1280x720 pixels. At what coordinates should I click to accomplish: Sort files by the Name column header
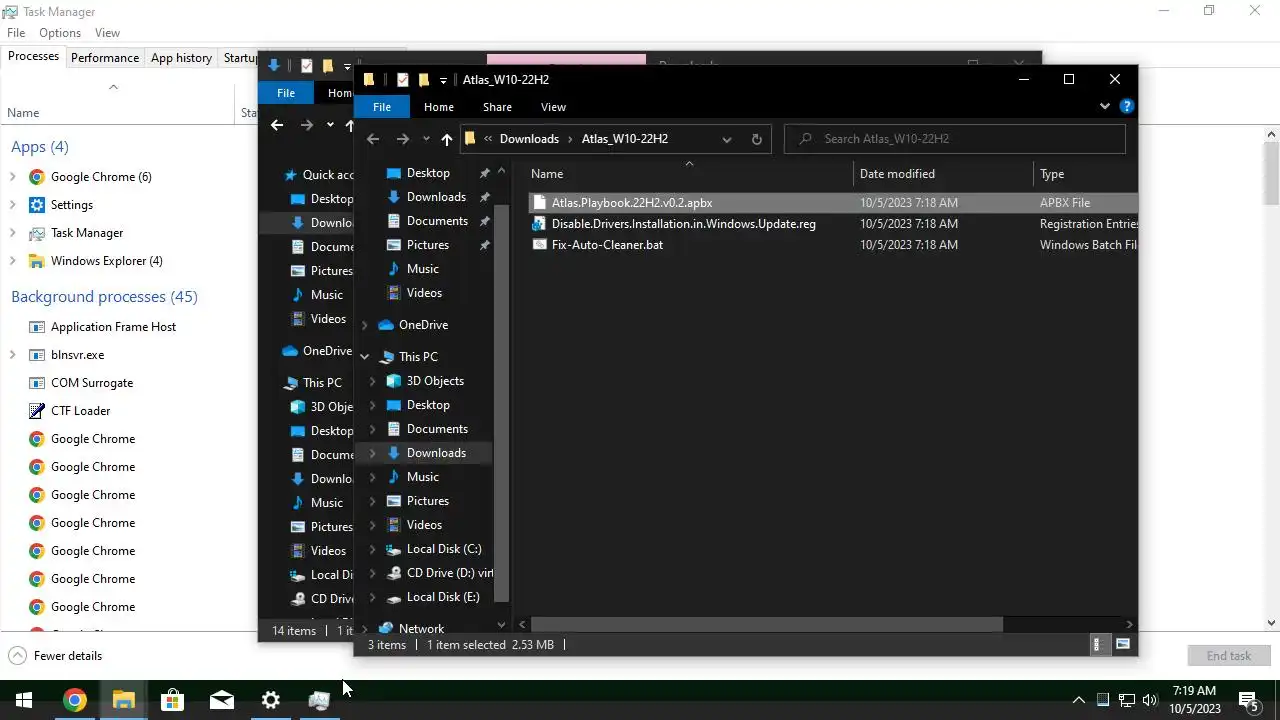coord(690,174)
